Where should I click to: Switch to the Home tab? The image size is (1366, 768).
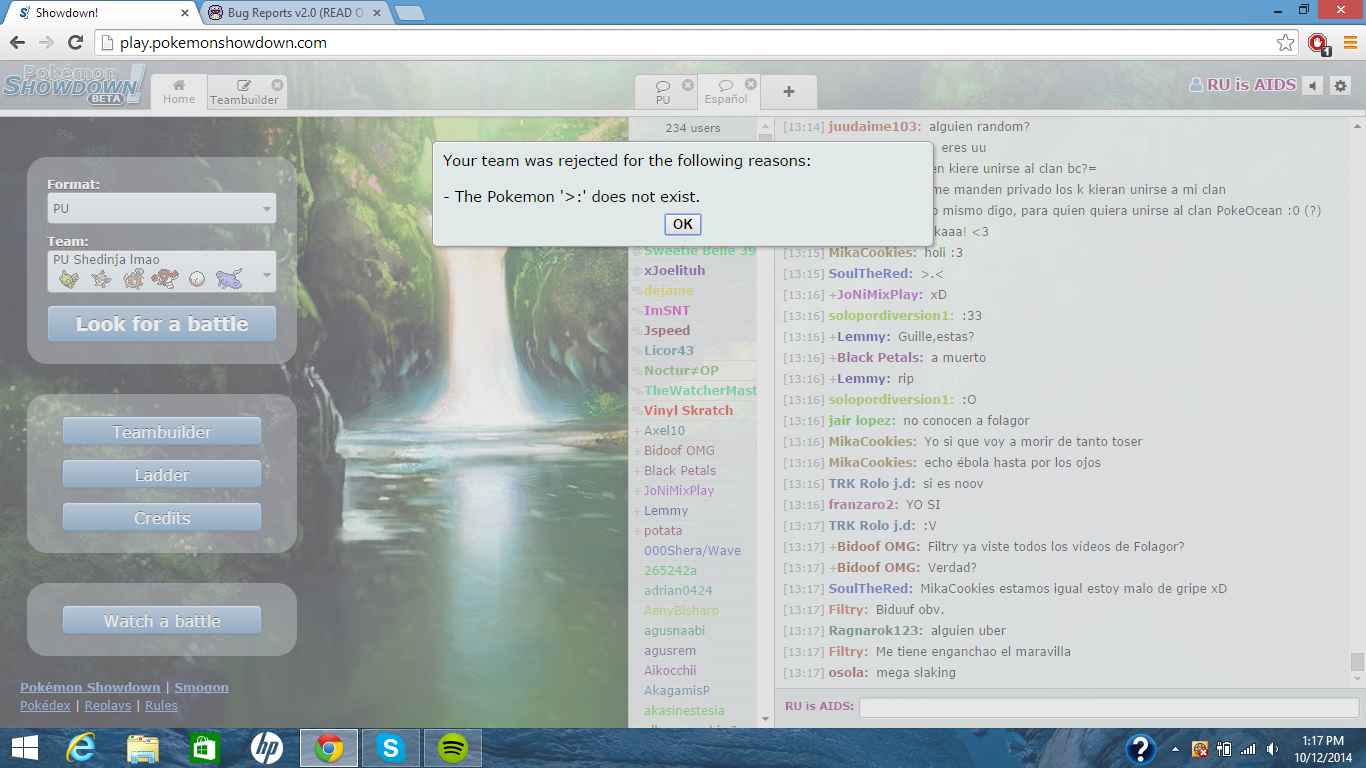click(179, 92)
